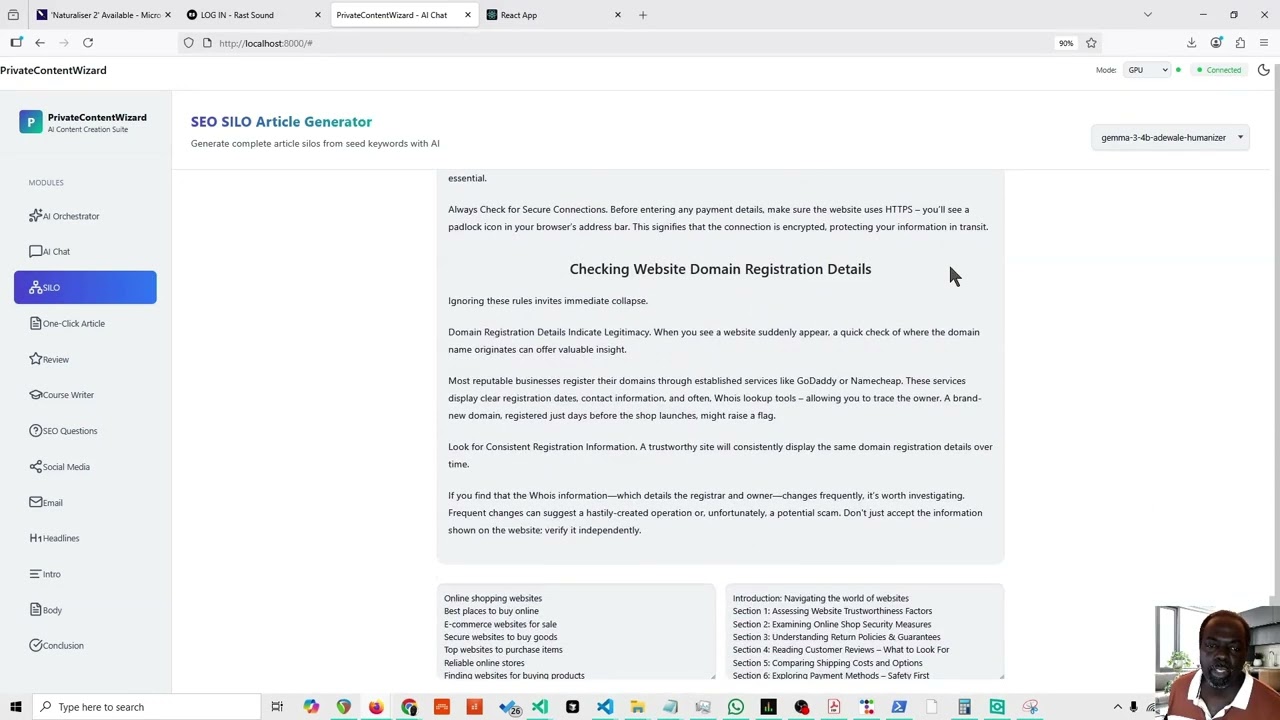This screenshot has height=720, width=1280.
Task: Open the AI Orchestrator module
Action: pos(85,216)
